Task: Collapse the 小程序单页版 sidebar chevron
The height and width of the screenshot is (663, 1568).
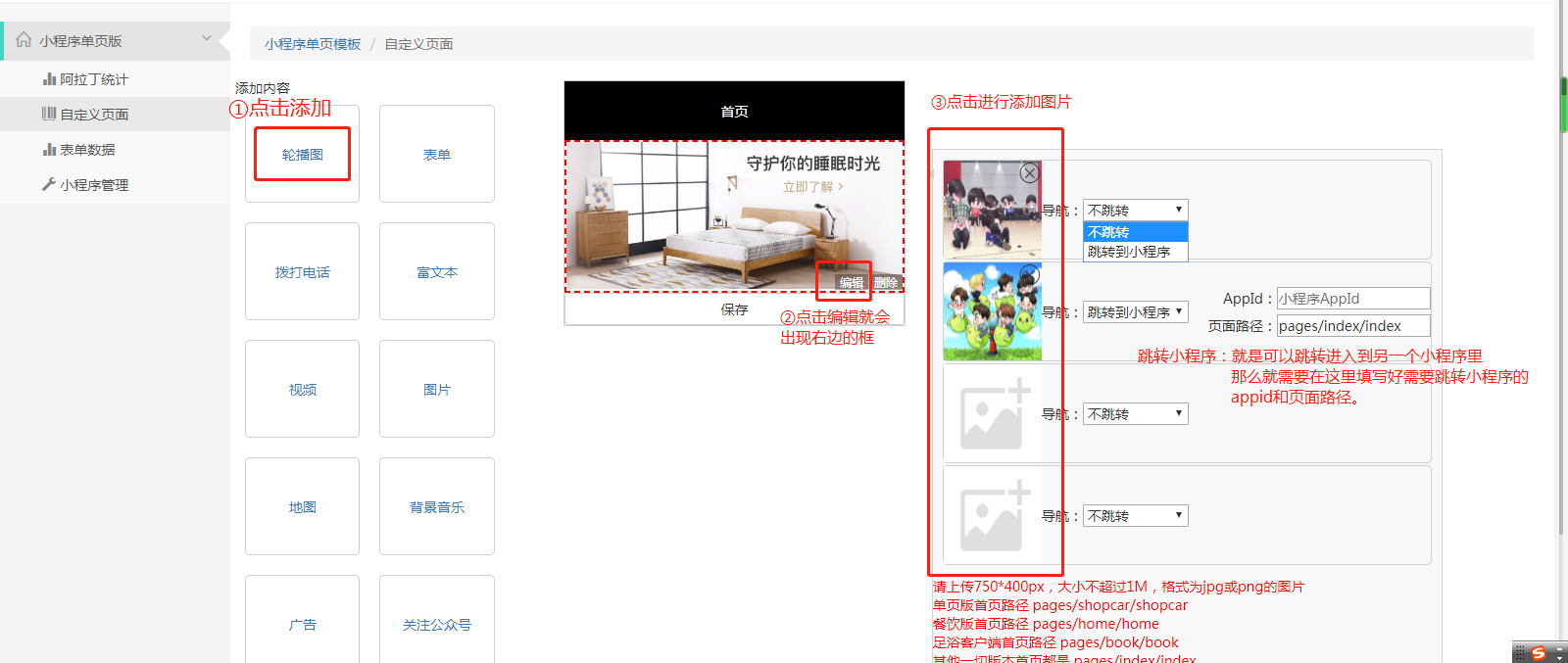Action: [207, 39]
